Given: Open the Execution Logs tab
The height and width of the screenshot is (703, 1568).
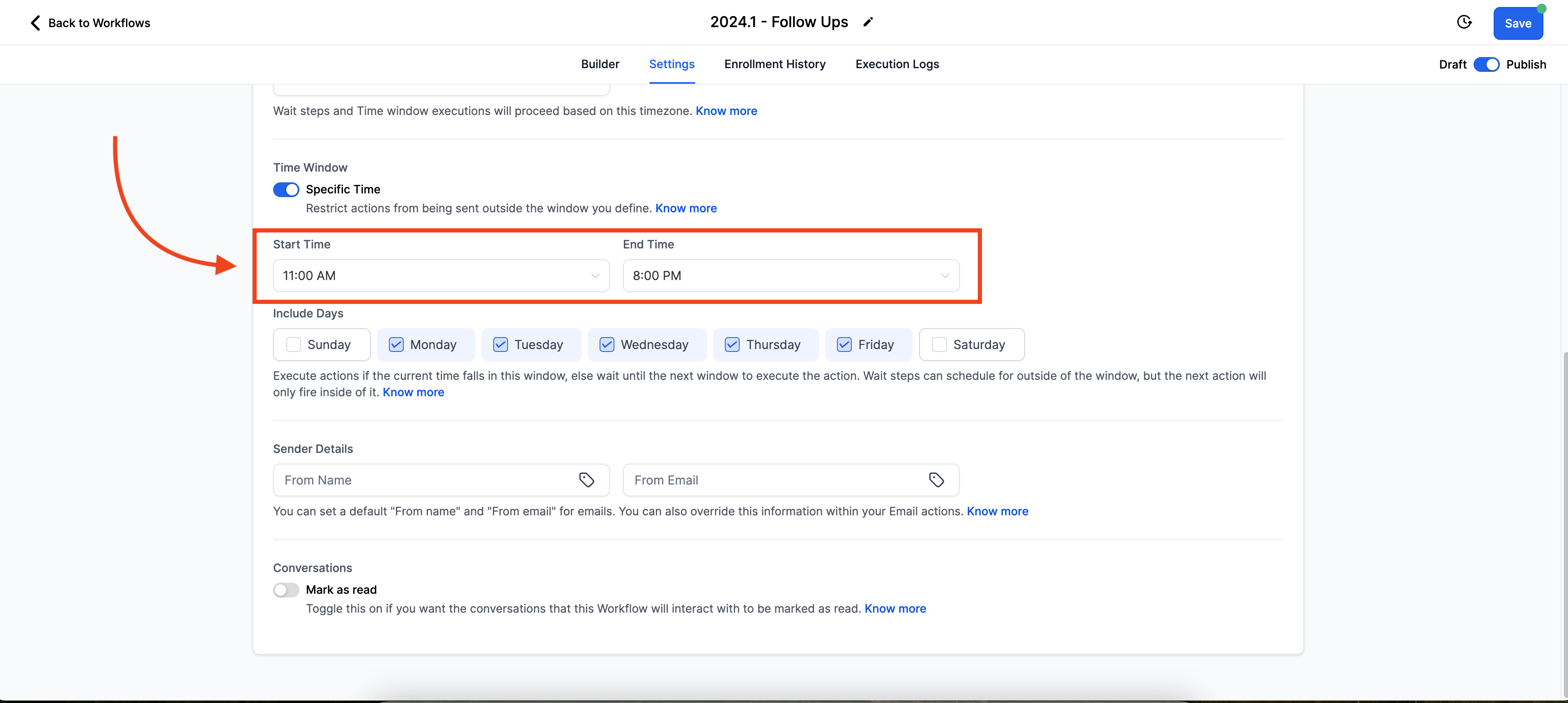Looking at the screenshot, I should pos(897,64).
